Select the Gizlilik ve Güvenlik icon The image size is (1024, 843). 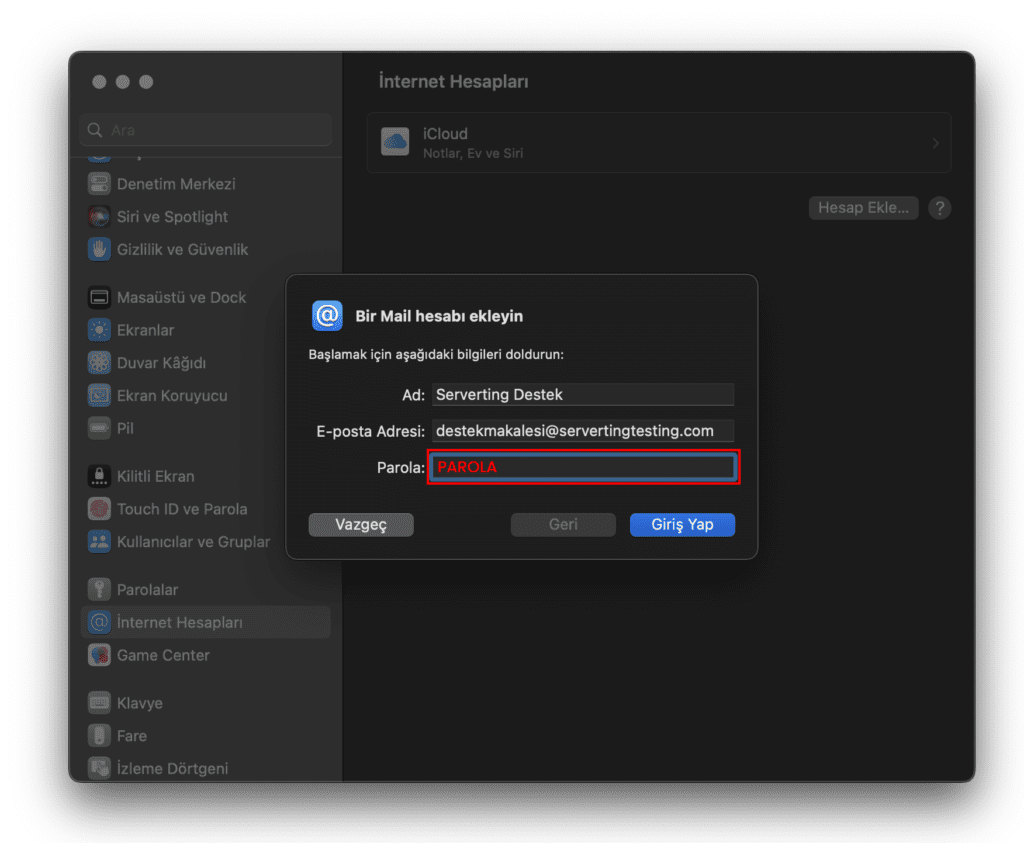[x=99, y=250]
